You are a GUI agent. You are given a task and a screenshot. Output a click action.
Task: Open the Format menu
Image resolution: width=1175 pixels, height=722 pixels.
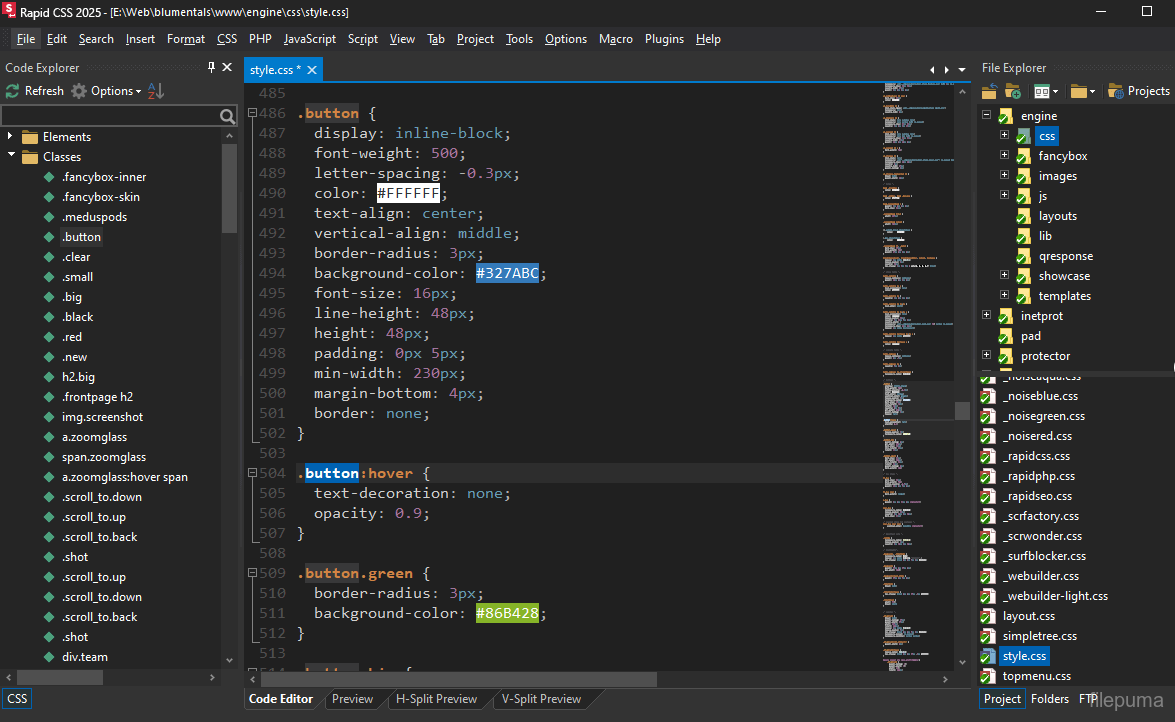(x=186, y=39)
